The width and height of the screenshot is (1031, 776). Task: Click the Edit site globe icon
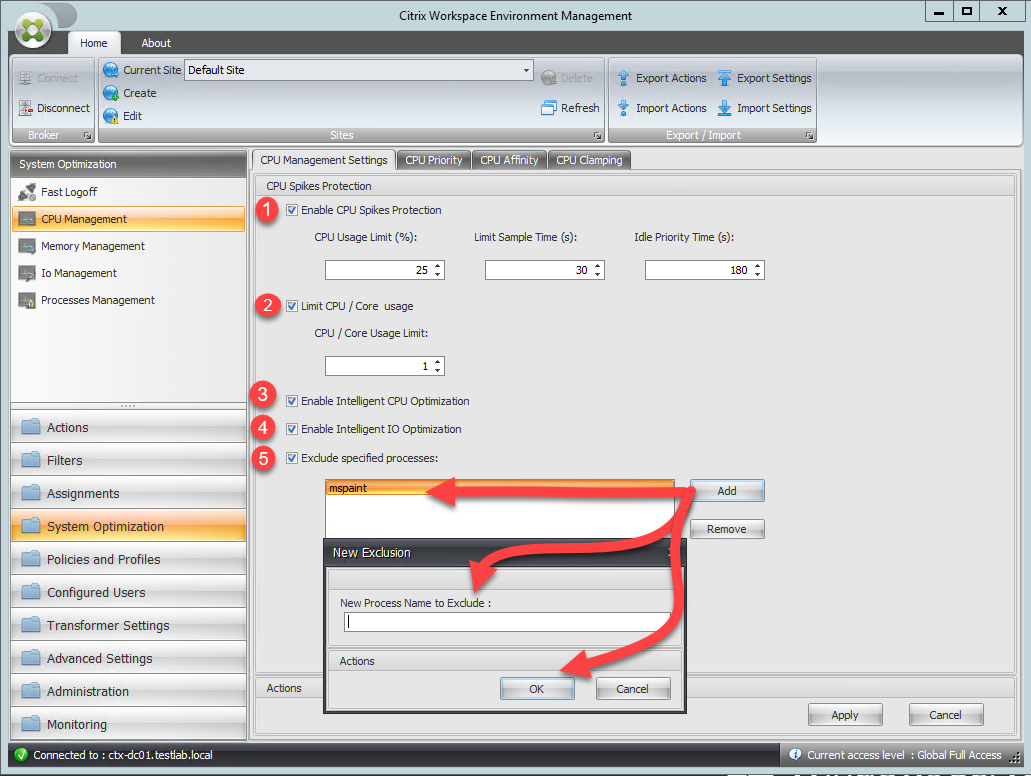pyautogui.click(x=110, y=116)
